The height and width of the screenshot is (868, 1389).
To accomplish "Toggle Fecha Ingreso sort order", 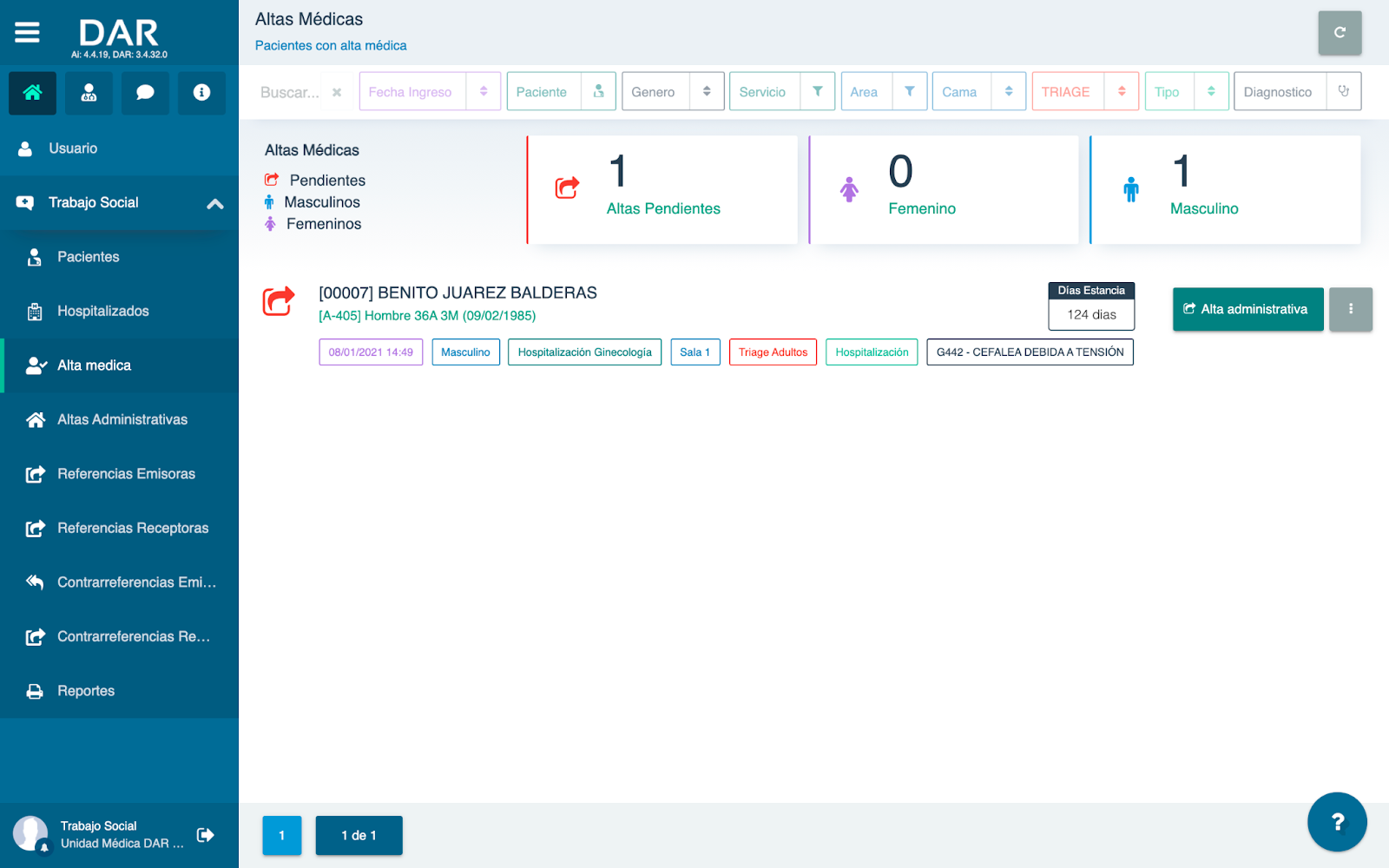I will pos(484,92).
